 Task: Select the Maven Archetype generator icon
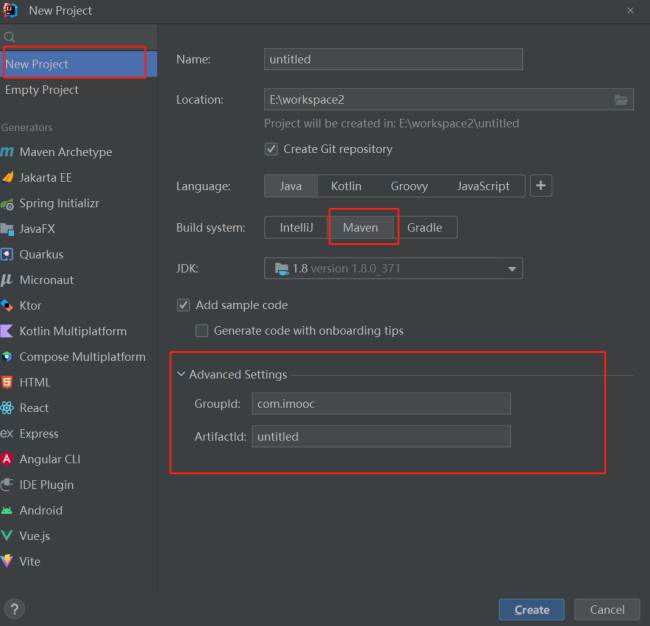click(x=8, y=152)
